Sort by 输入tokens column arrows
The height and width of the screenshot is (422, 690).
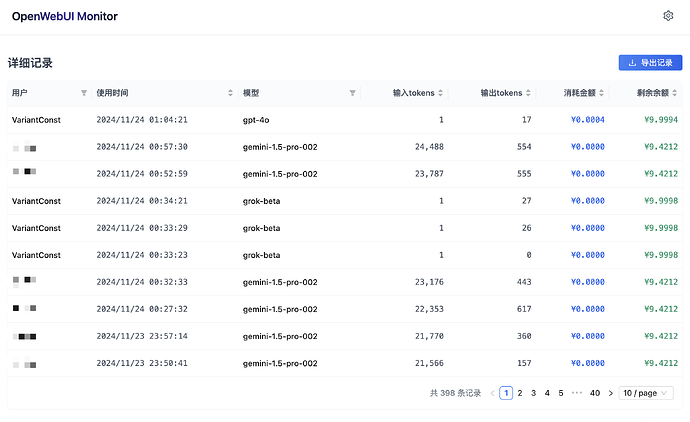click(x=440, y=93)
